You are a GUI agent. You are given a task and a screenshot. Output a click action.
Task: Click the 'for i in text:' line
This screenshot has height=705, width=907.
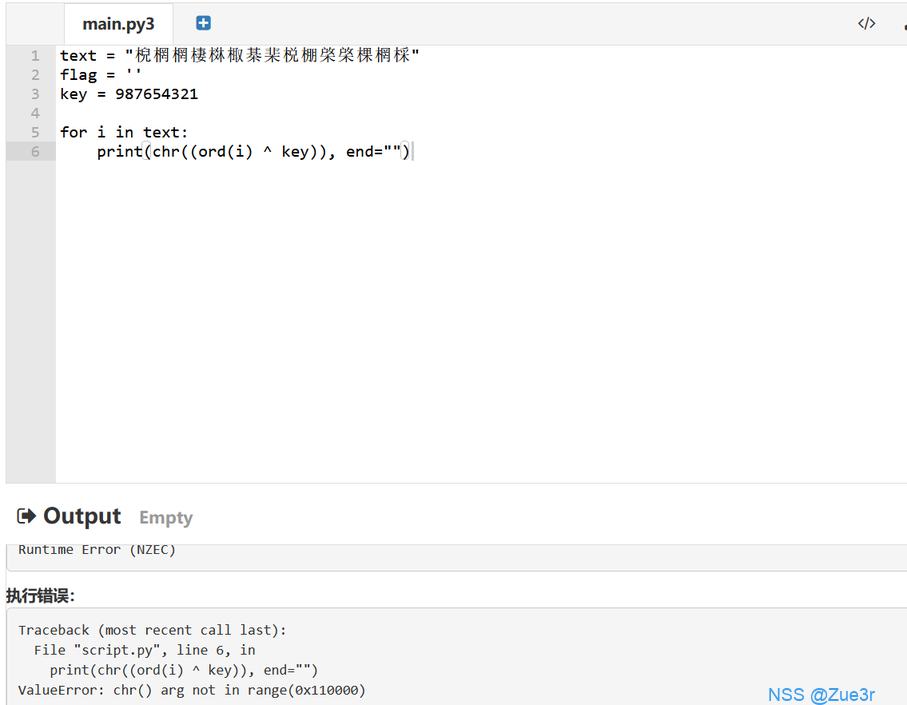(124, 132)
